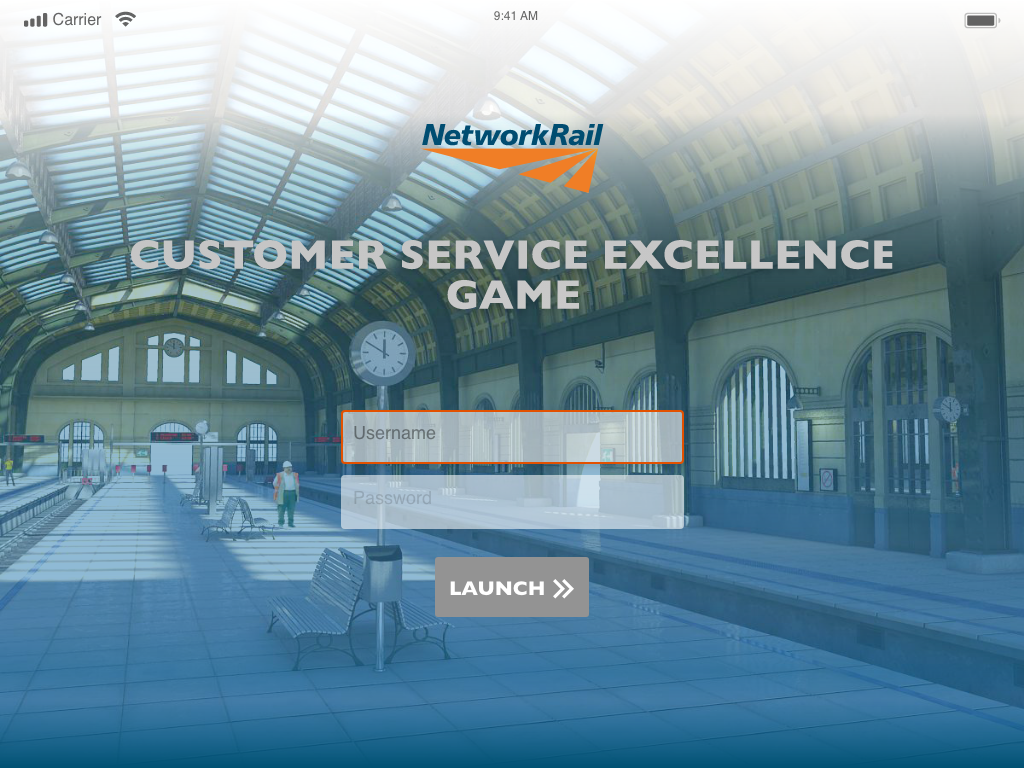1024x768 pixels.
Task: Tap the 9:41 AM clock text
Action: pos(515,16)
